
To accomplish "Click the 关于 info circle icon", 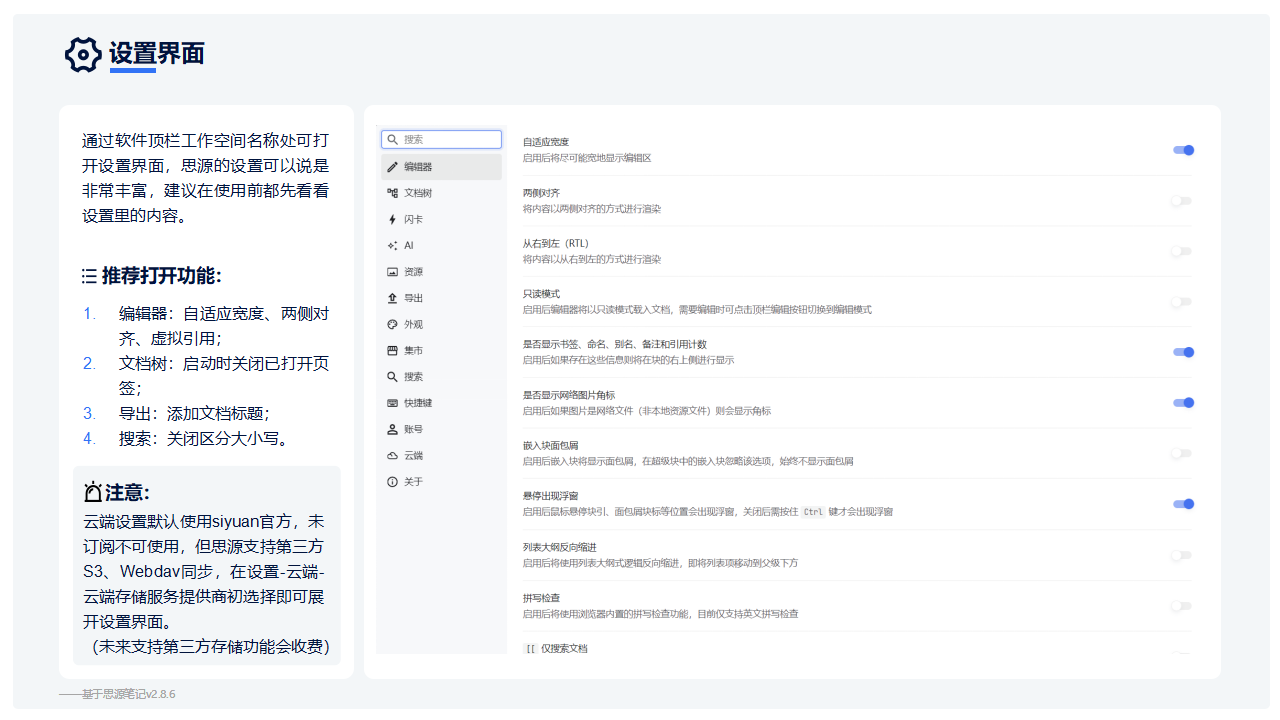I will point(391,481).
